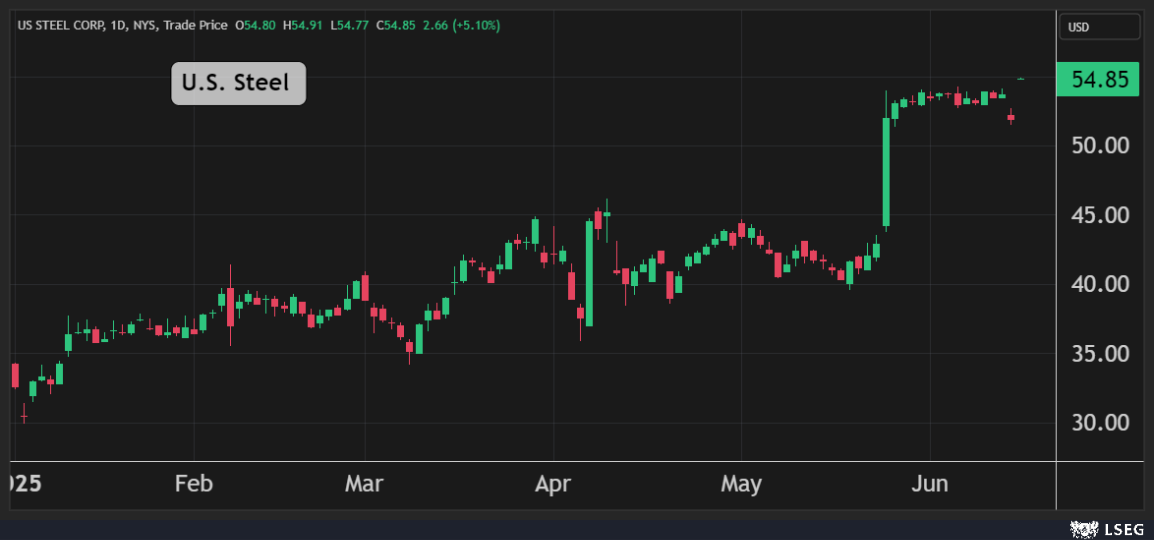Open the USD currency selector
Image resolution: width=1154 pixels, height=540 pixels.
pyautogui.click(x=1099, y=27)
